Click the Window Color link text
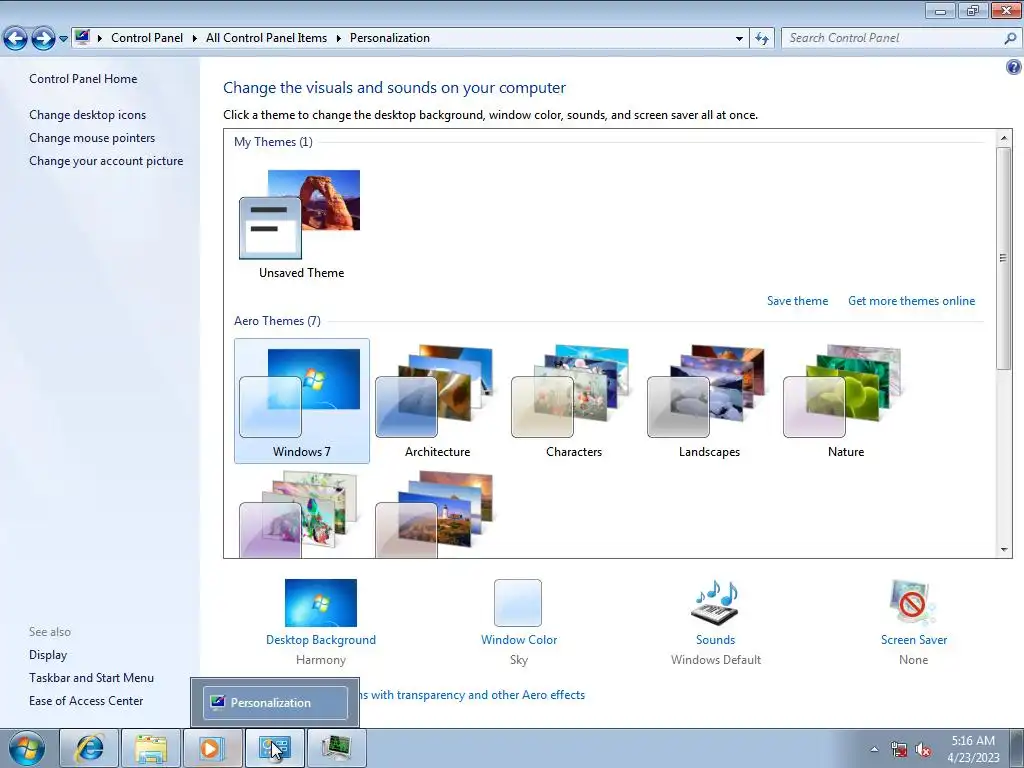Viewport: 1024px width, 768px height. pyautogui.click(x=519, y=640)
